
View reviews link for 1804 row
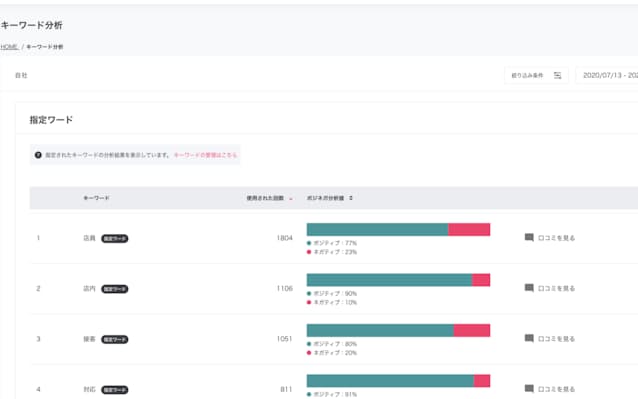[556, 238]
